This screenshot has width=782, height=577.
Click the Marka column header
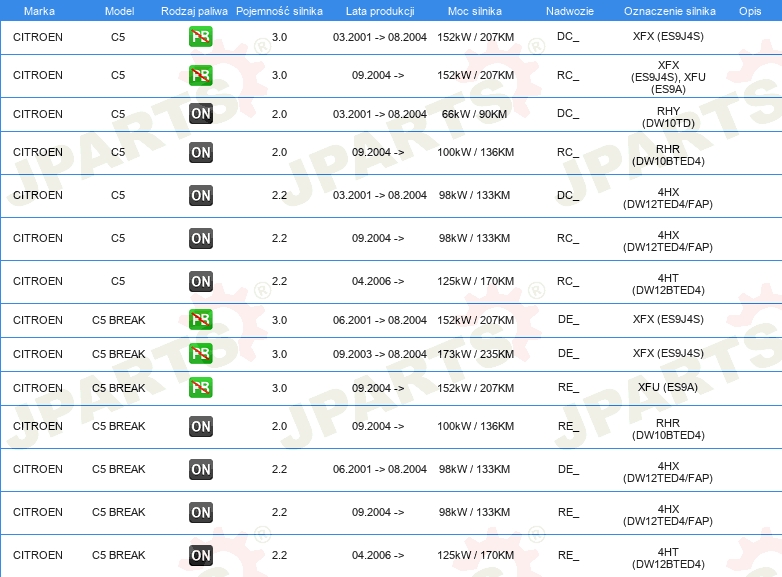(x=39, y=11)
